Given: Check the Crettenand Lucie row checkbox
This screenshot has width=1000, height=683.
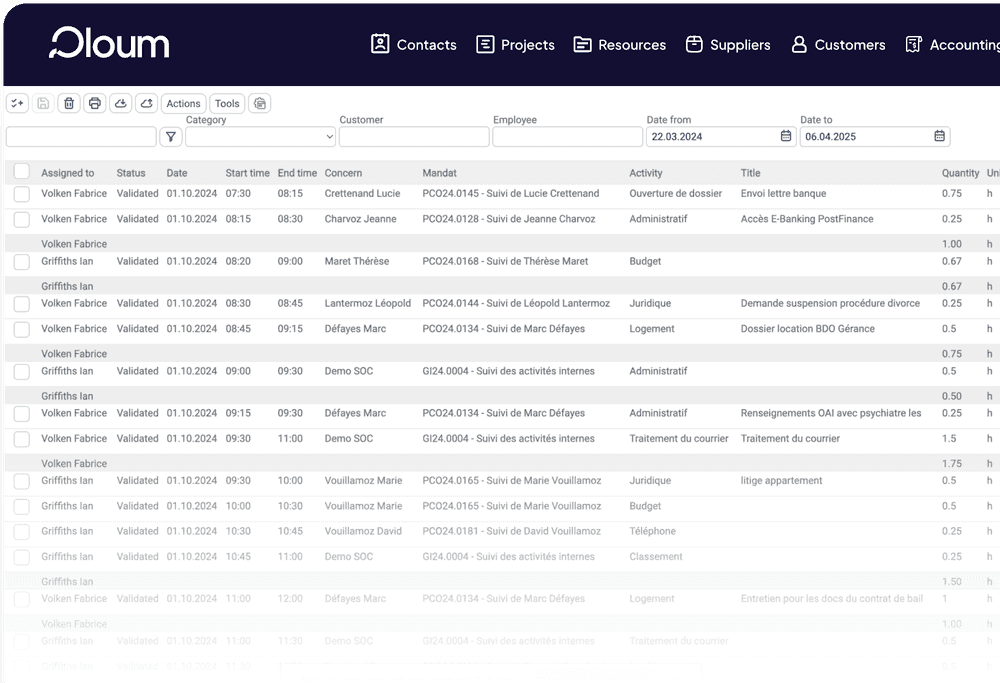Looking at the screenshot, I should pyautogui.click(x=22, y=194).
